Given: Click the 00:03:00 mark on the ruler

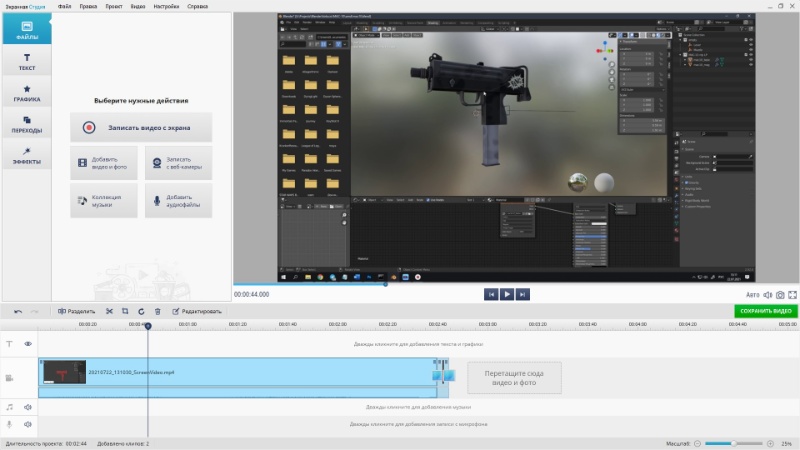Looking at the screenshot, I should click(488, 324).
